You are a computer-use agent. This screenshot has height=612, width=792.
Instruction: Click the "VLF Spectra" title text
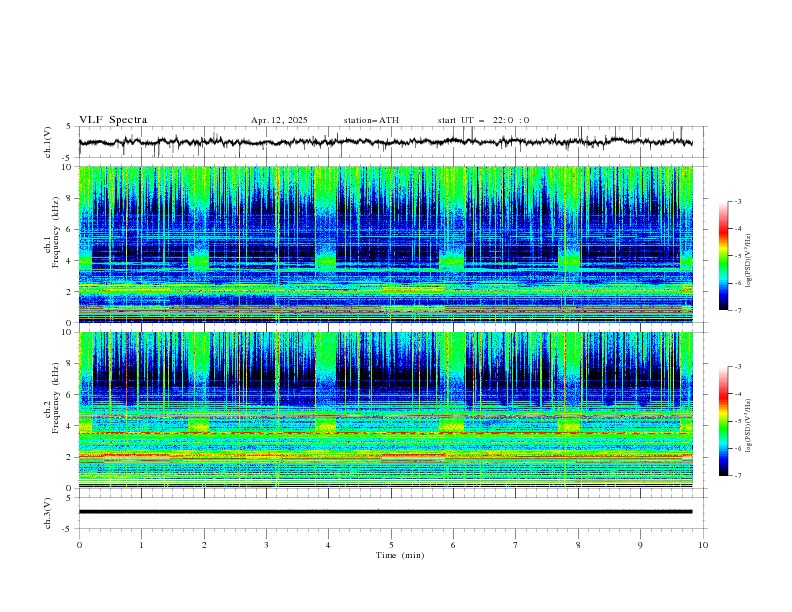click(x=113, y=120)
